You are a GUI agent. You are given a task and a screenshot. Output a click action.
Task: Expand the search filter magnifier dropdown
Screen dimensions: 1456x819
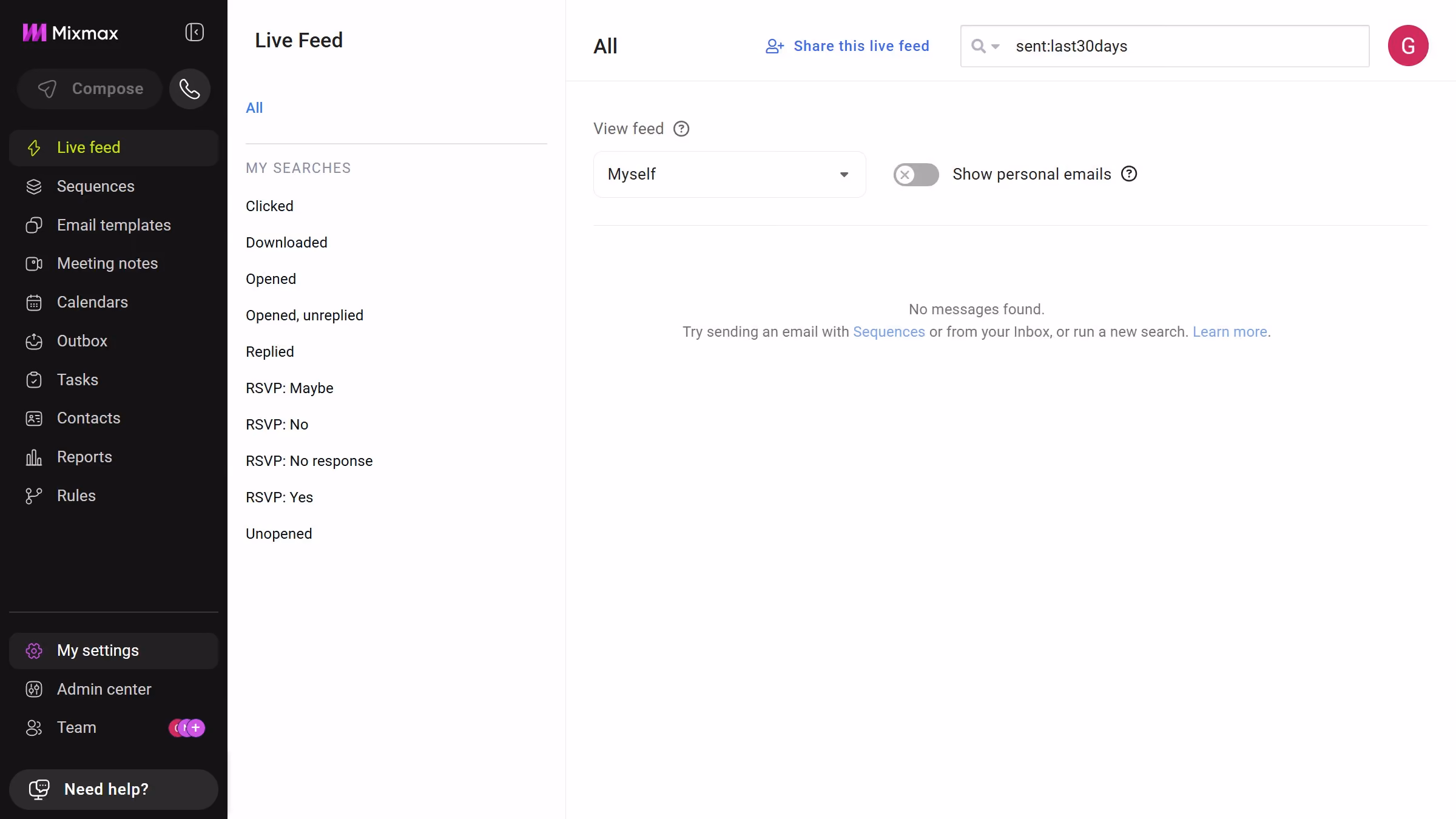pyautogui.click(x=985, y=46)
